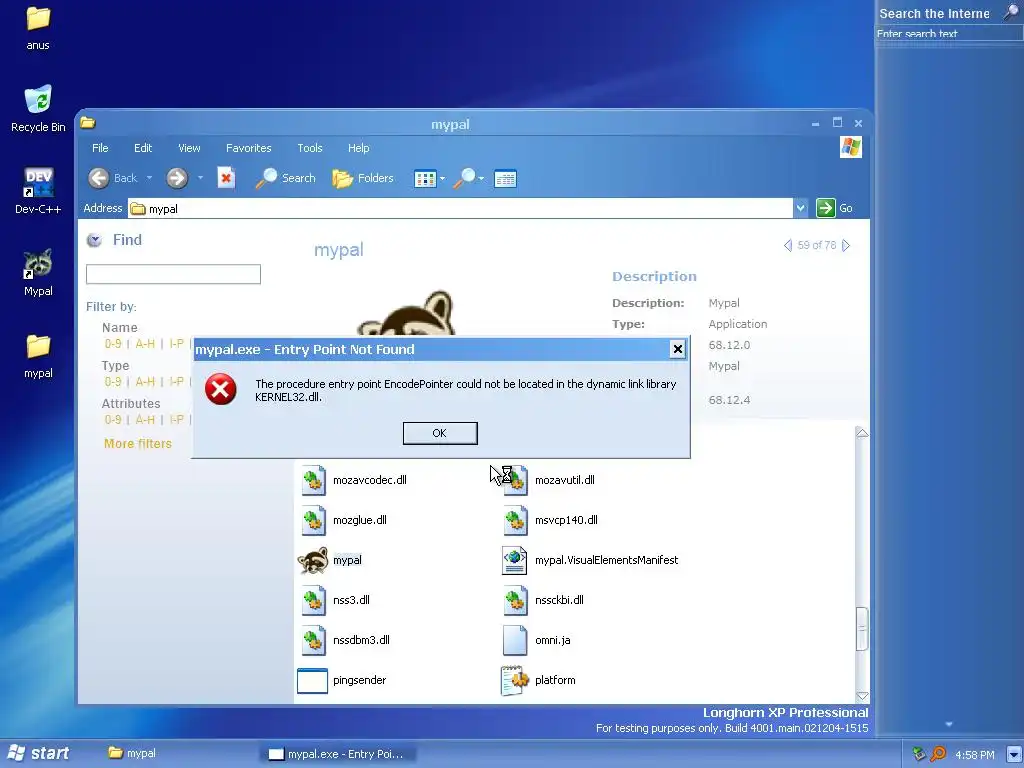Select the pingsender file icon
The width and height of the screenshot is (1024, 768).
tap(312, 680)
